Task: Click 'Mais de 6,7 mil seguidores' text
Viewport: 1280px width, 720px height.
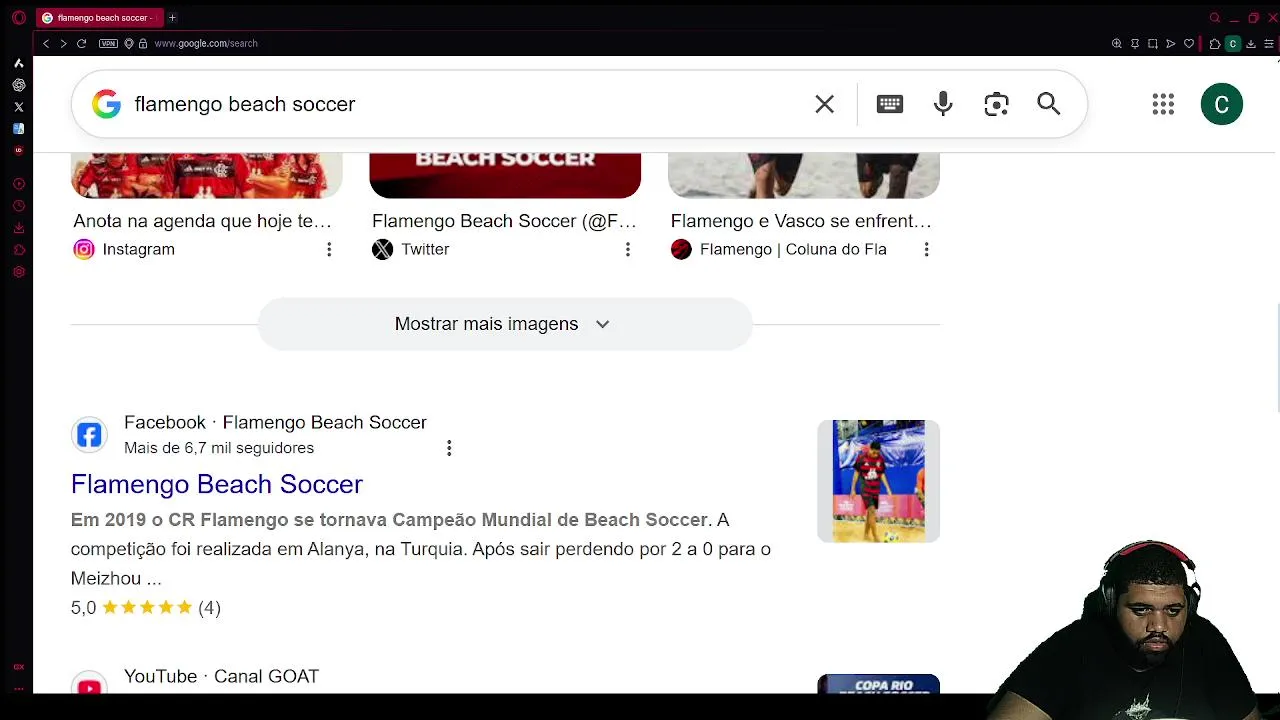Action: pos(219,448)
